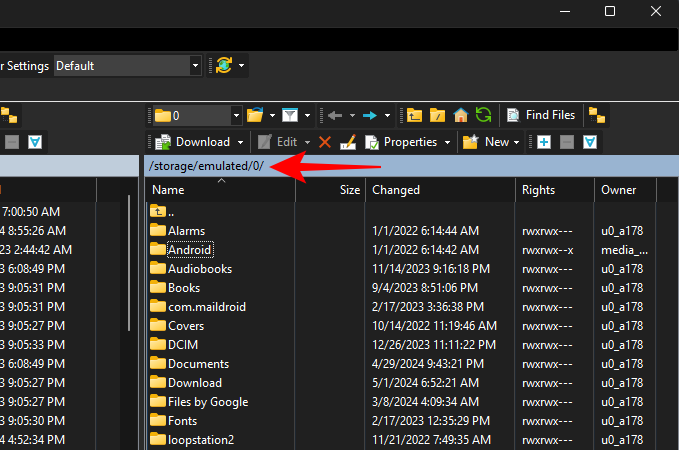Viewport: 679px width, 450px height.
Task: Go to the root directory icon
Action: [x=438, y=115]
